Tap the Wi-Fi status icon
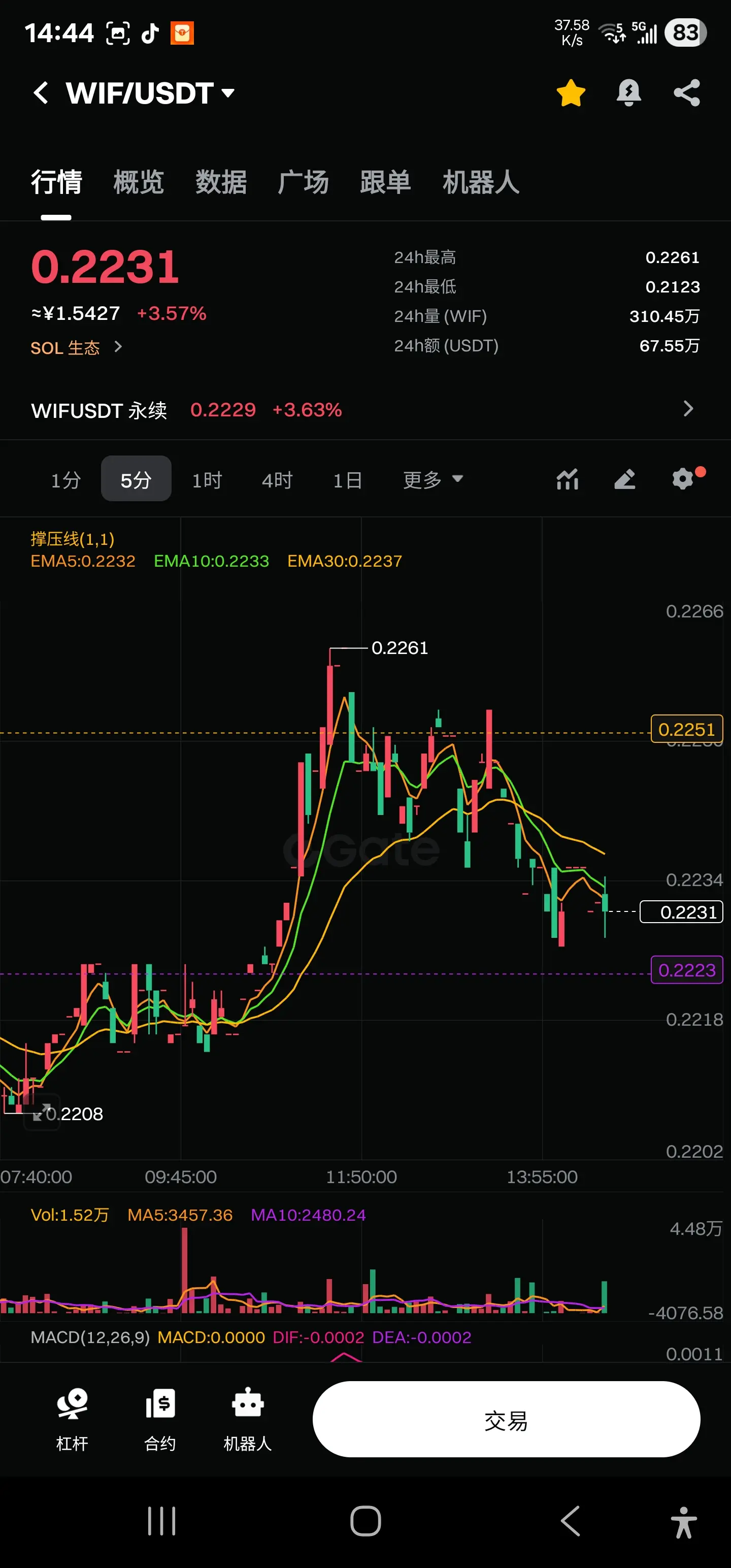Viewport: 731px width, 1568px height. pos(612,33)
